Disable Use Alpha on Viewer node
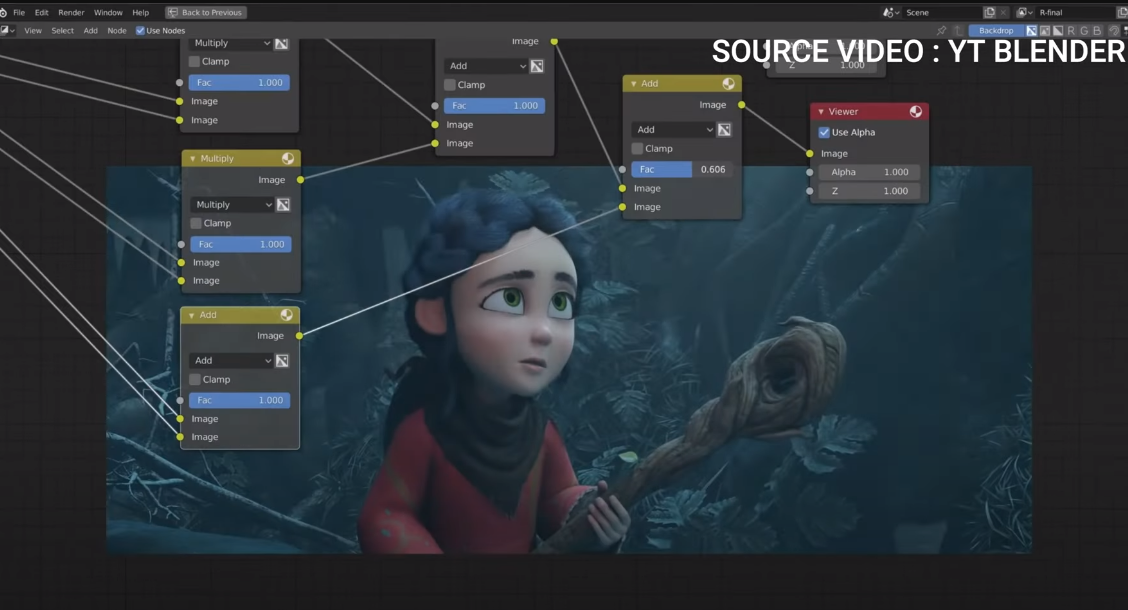Image resolution: width=1128 pixels, height=610 pixels. pyautogui.click(x=824, y=132)
